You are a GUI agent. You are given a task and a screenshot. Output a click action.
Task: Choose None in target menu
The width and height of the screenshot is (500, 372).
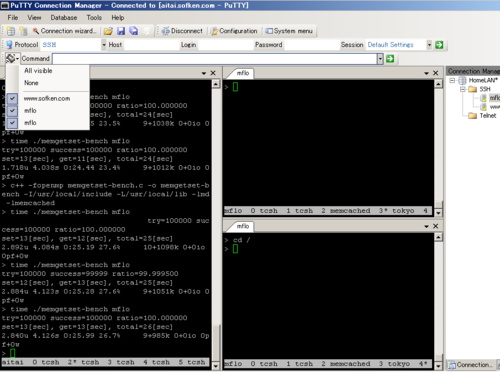pos(31,83)
